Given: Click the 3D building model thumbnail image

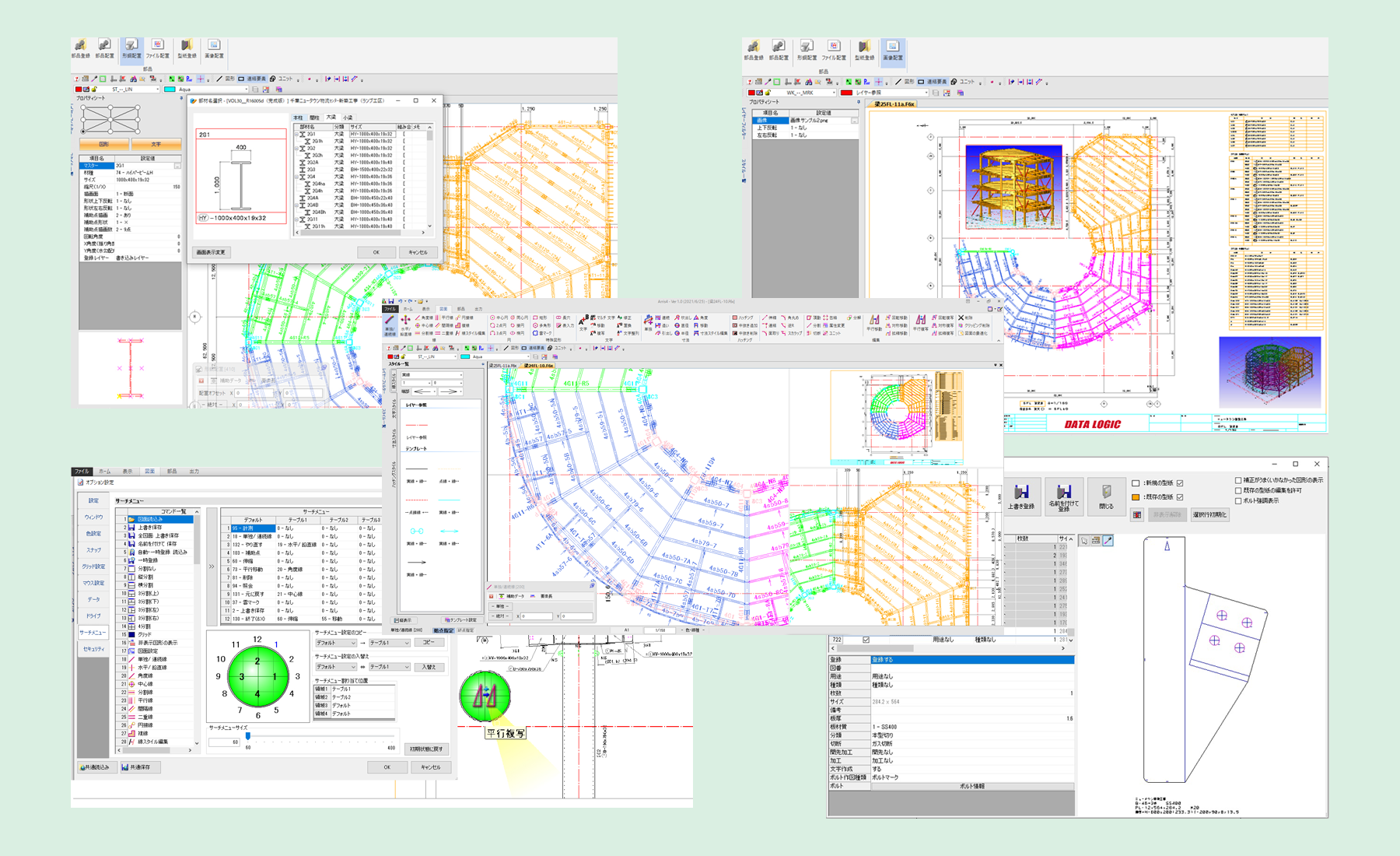Looking at the screenshot, I should pyautogui.click(x=1013, y=187).
